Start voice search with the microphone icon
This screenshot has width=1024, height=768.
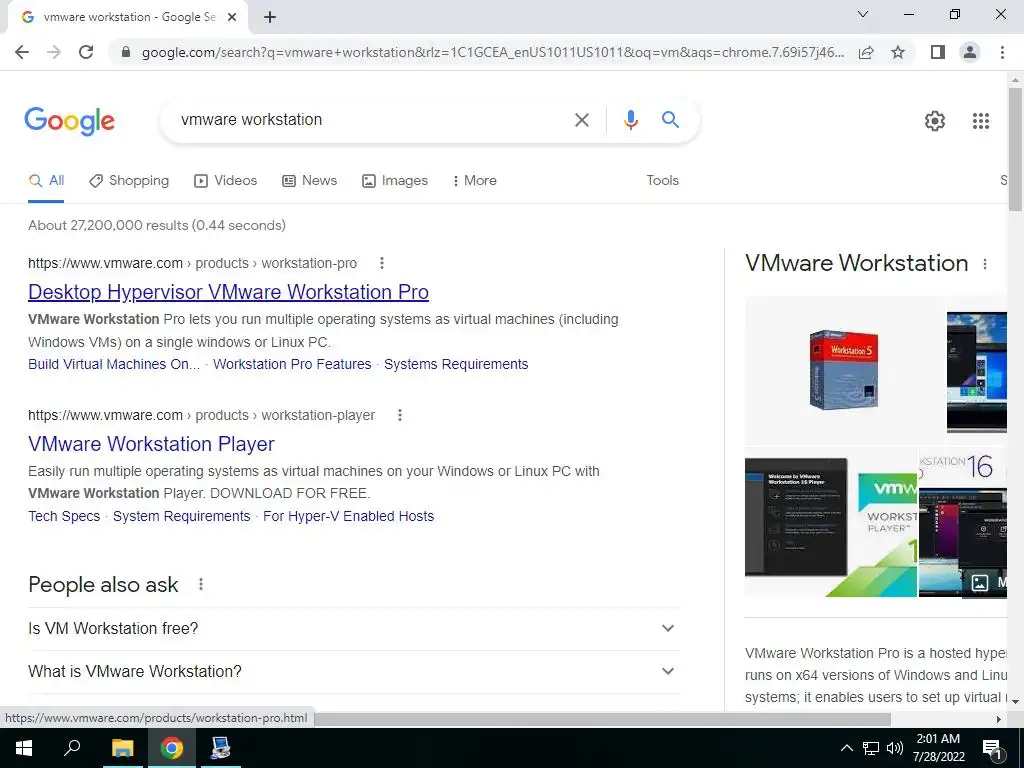pos(630,120)
